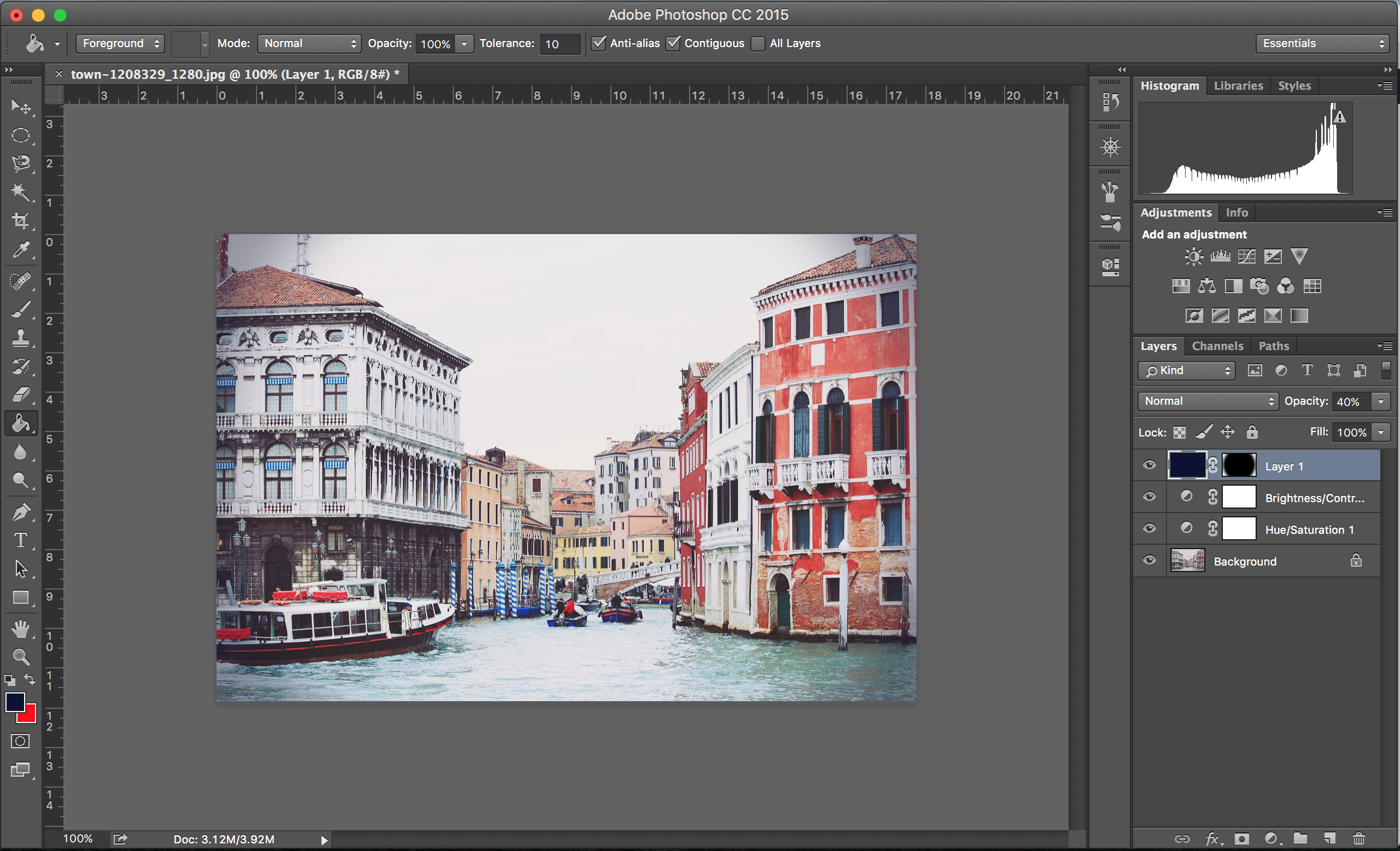
Task: Add Curves adjustment icon
Action: [x=1246, y=257]
